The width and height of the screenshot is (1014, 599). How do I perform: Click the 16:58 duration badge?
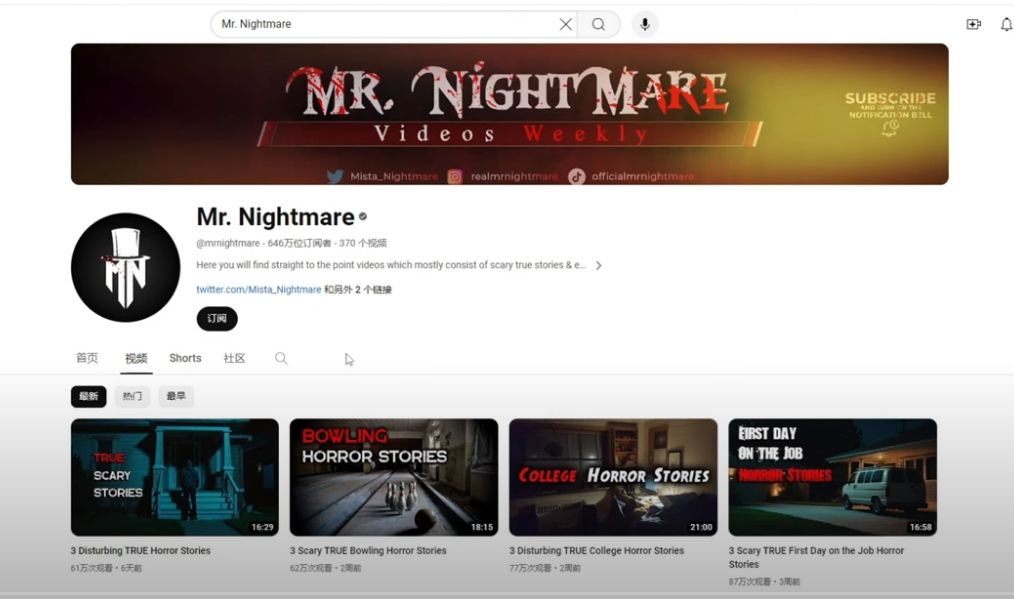point(920,527)
